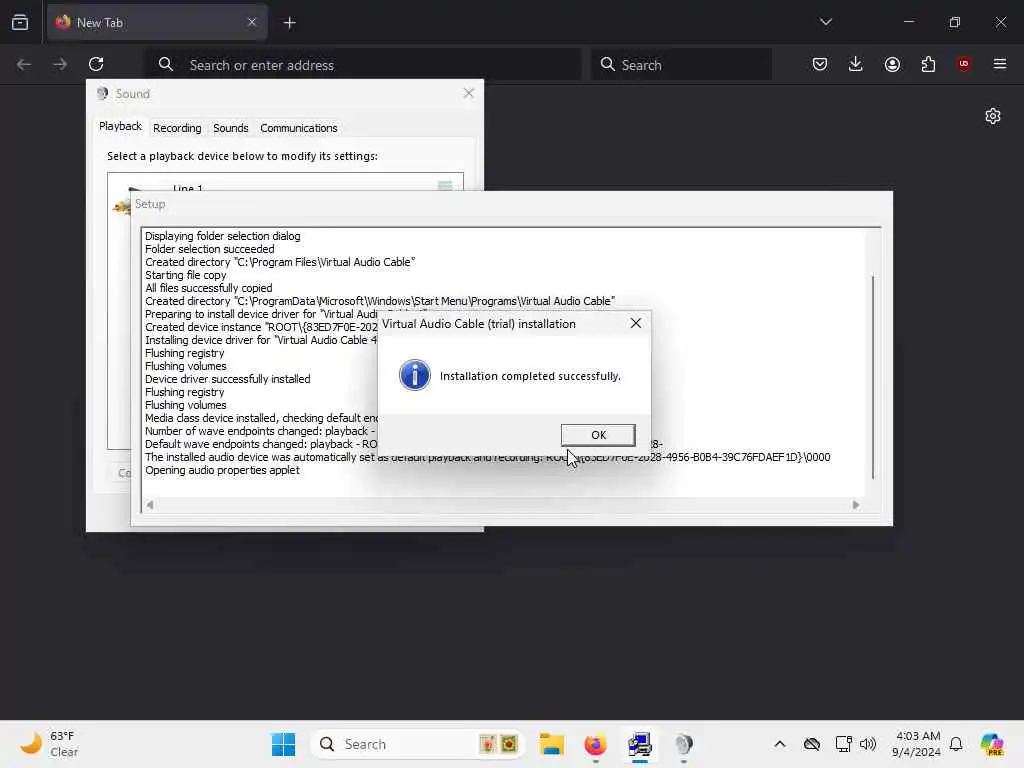Open Firefox recent browsing view icon
This screenshot has width=1024, height=768.
click(20, 22)
